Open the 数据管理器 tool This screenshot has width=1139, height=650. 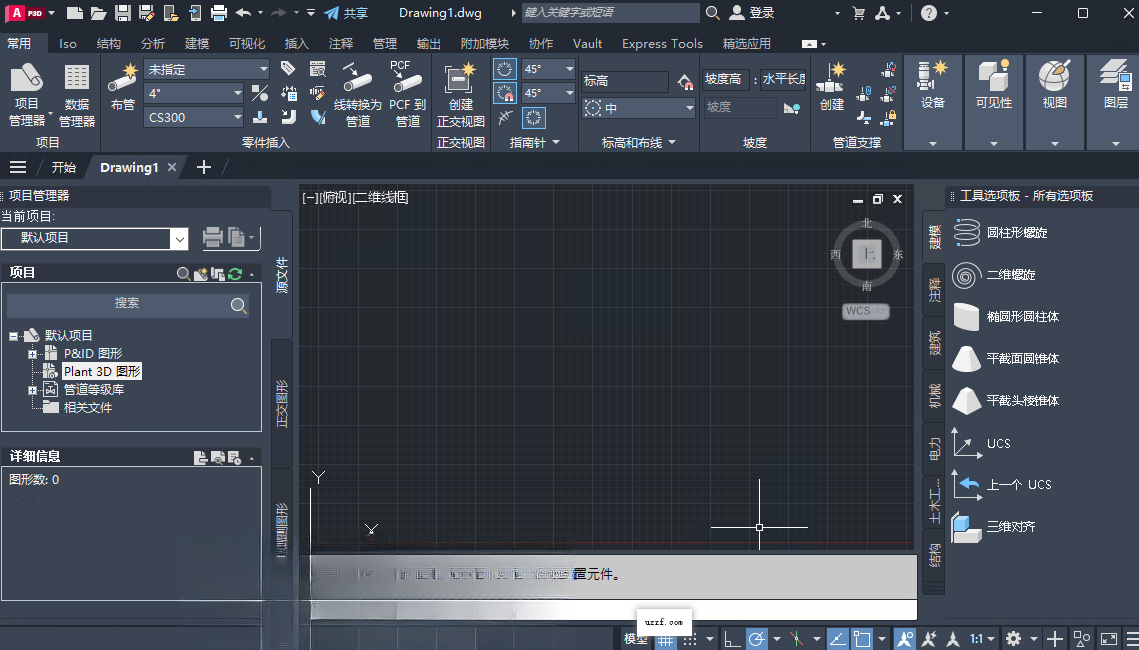tap(77, 94)
